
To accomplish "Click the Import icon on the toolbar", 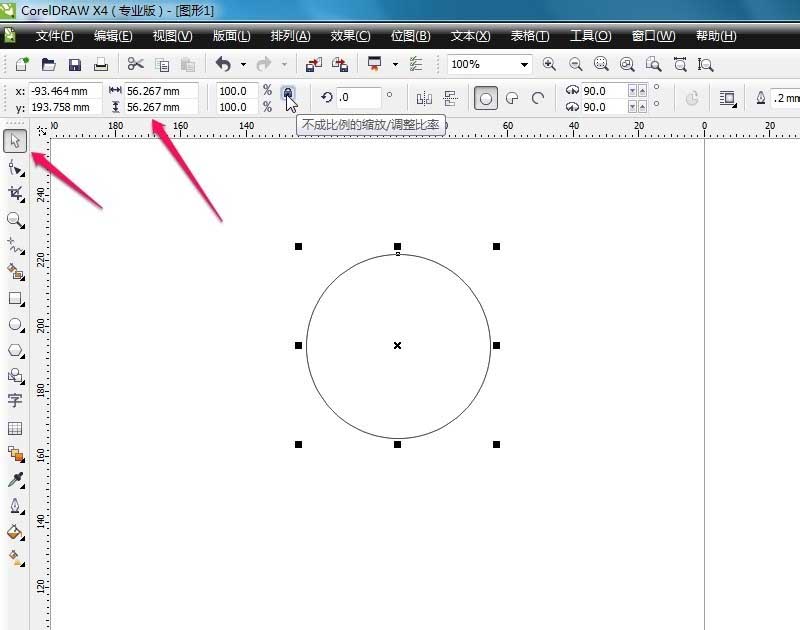I will pyautogui.click(x=312, y=64).
